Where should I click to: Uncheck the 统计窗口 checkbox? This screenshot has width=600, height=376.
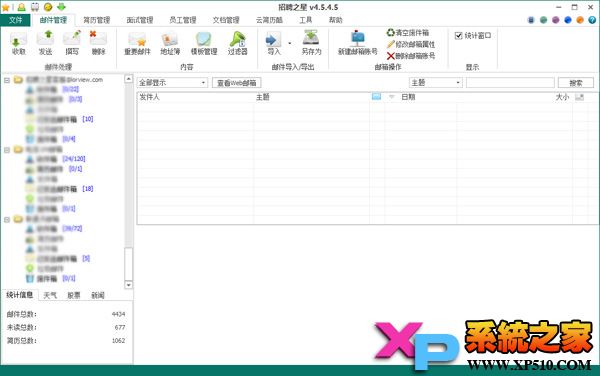pos(458,36)
